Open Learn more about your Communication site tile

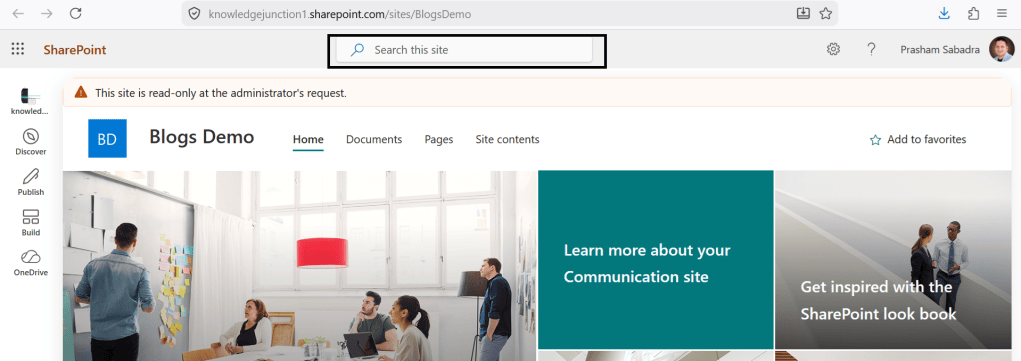[x=656, y=259]
